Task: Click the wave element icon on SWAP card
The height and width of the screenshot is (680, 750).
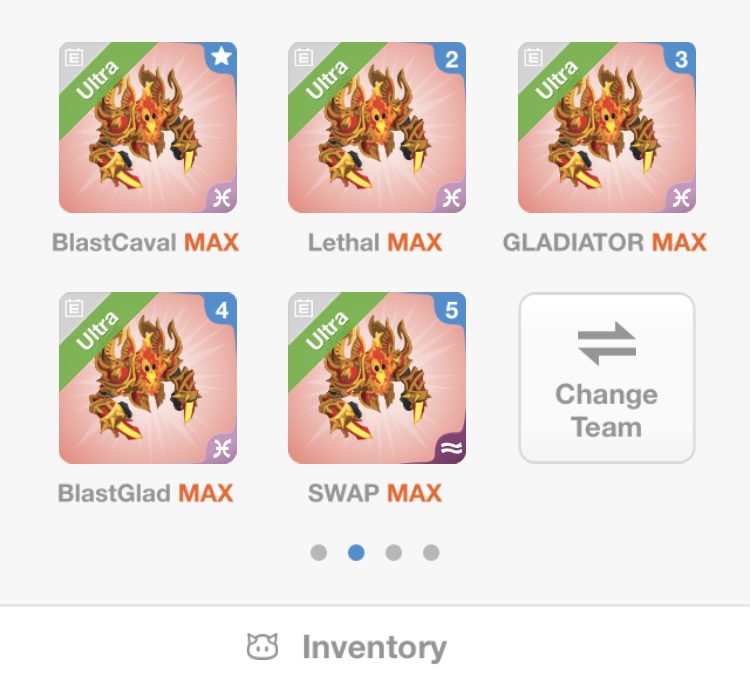Action: coord(451,448)
